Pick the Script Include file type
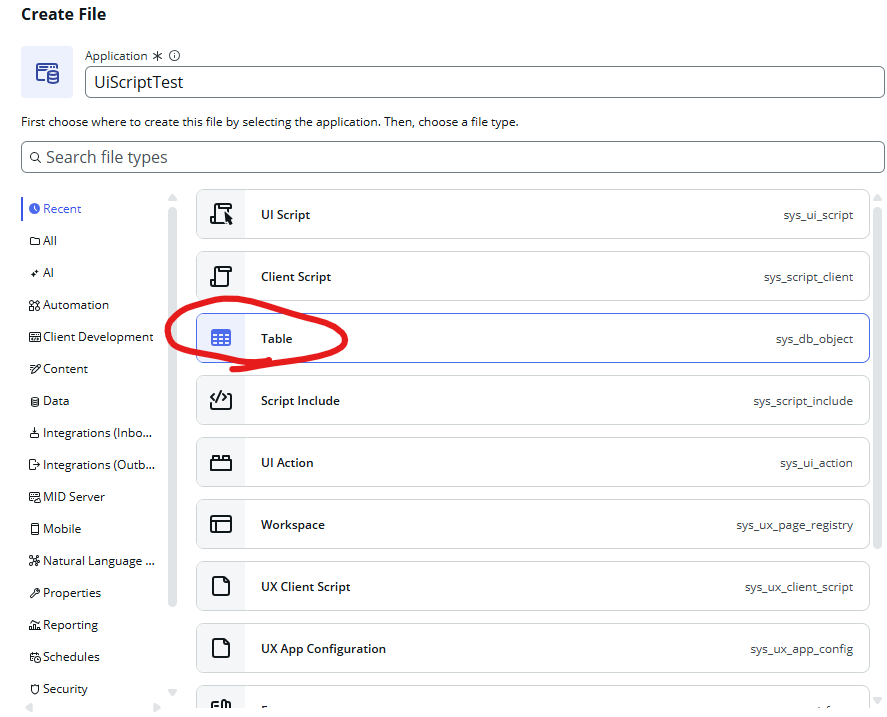Viewport: 887px width, 717px height. tap(532, 400)
